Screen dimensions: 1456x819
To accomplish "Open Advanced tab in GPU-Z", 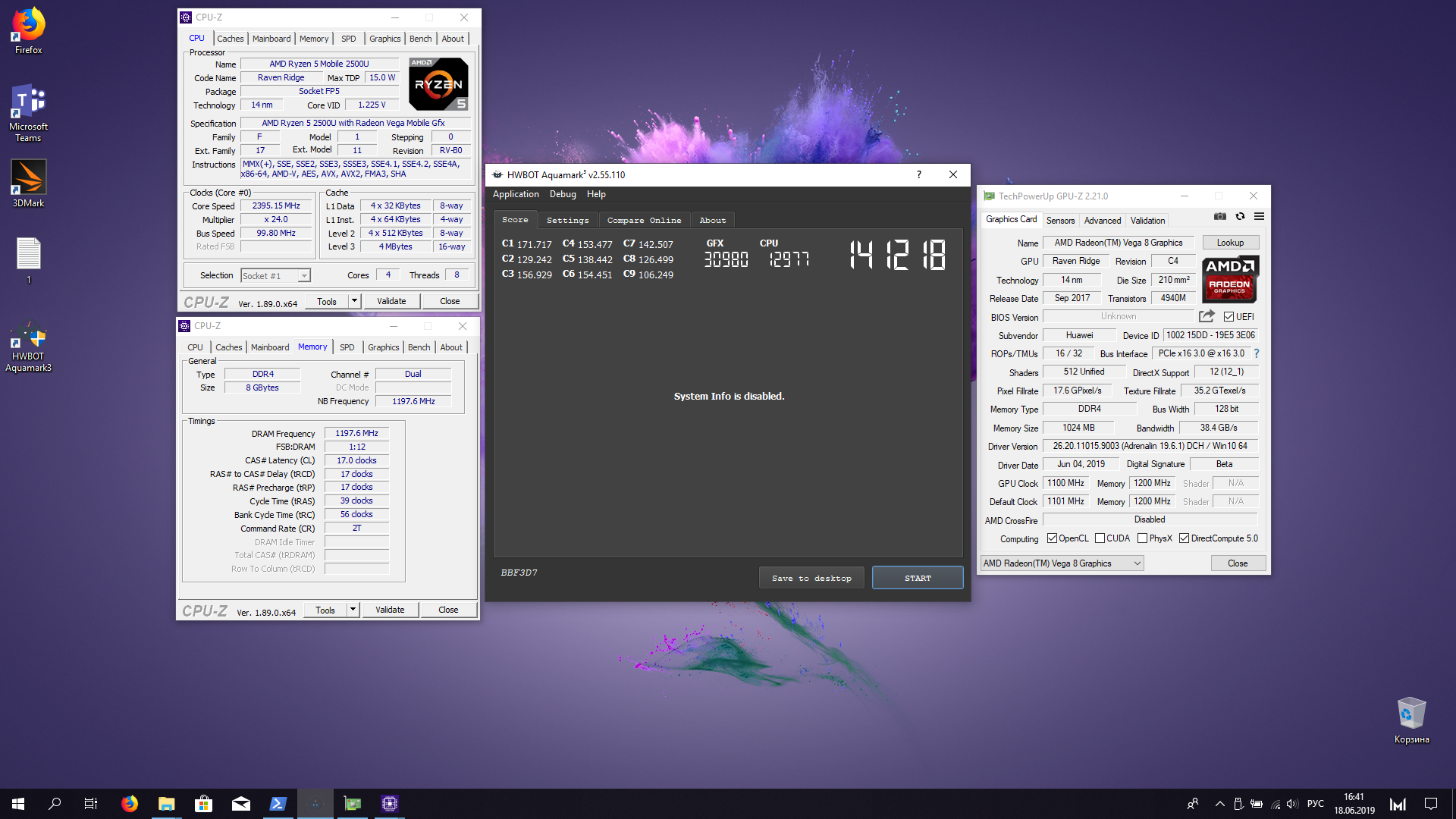I will click(x=1102, y=221).
